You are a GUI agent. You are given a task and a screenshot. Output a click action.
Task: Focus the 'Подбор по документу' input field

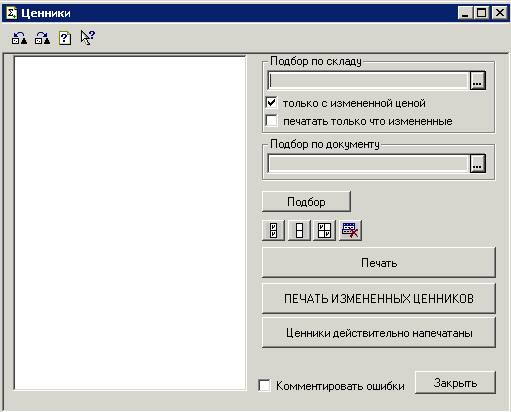pos(368,163)
